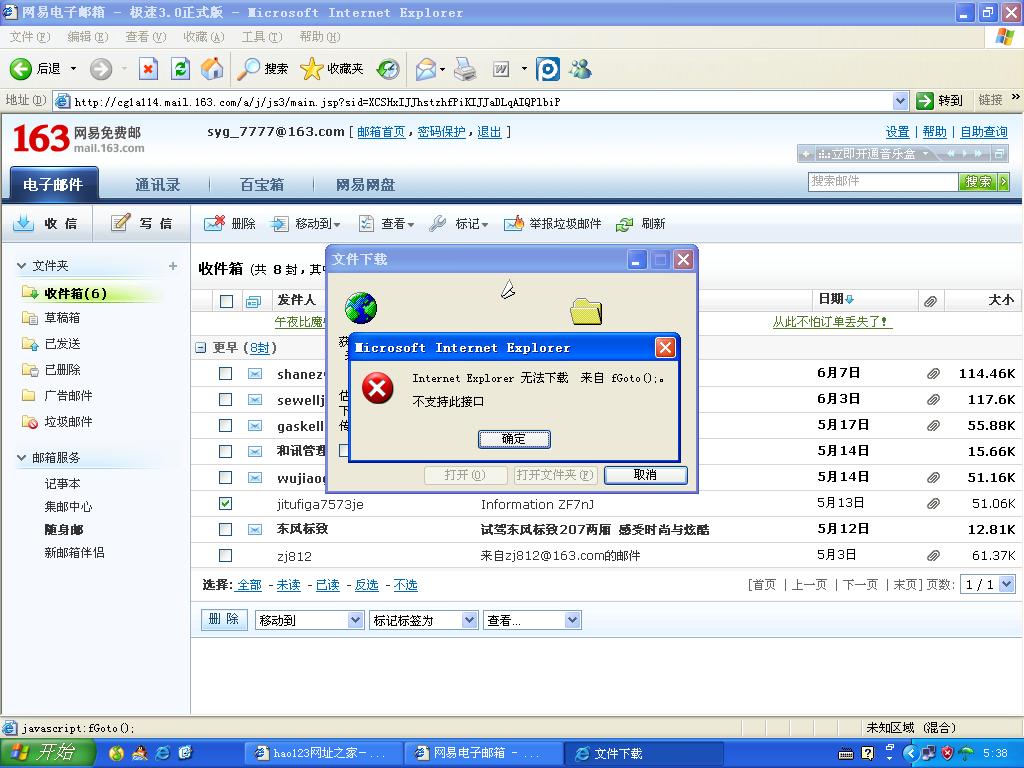Click 确定 in the error dialog
This screenshot has width=1024, height=768.
click(x=514, y=439)
